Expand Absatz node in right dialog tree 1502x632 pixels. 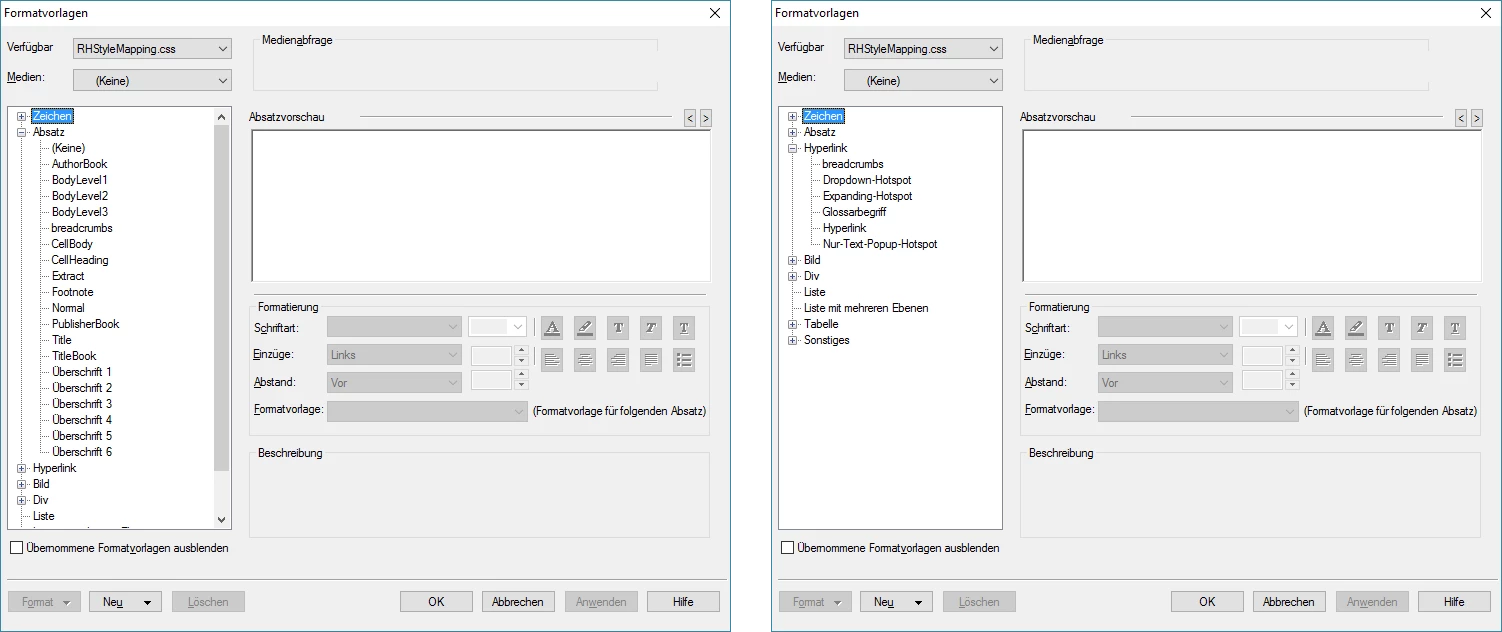tap(793, 132)
